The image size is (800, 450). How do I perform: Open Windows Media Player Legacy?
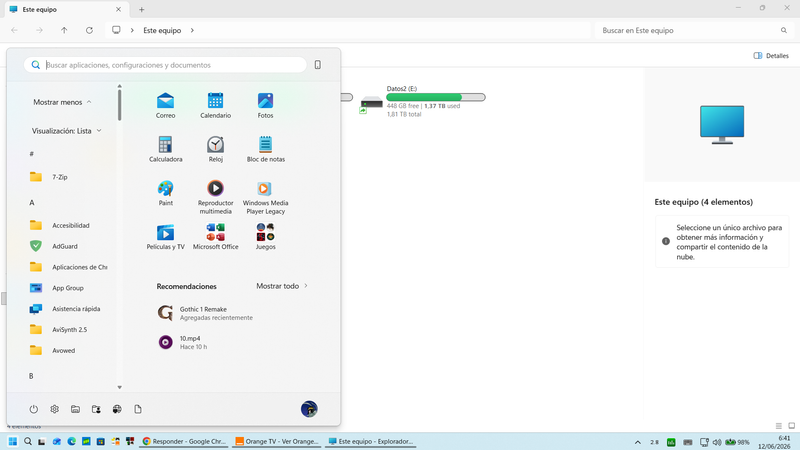tap(265, 197)
